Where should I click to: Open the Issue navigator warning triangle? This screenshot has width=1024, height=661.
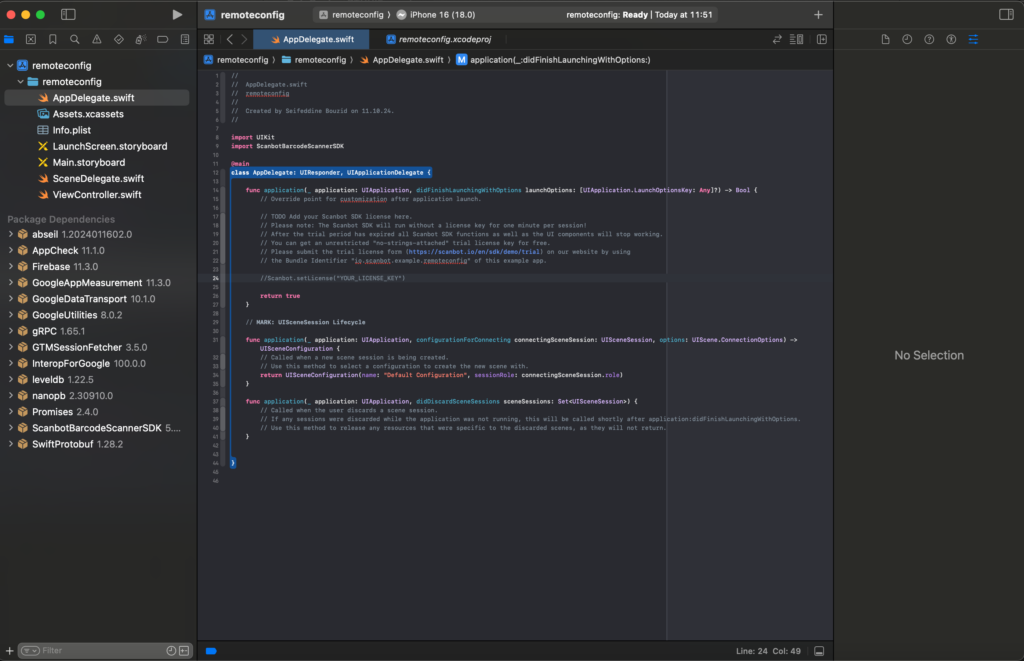tap(94, 39)
